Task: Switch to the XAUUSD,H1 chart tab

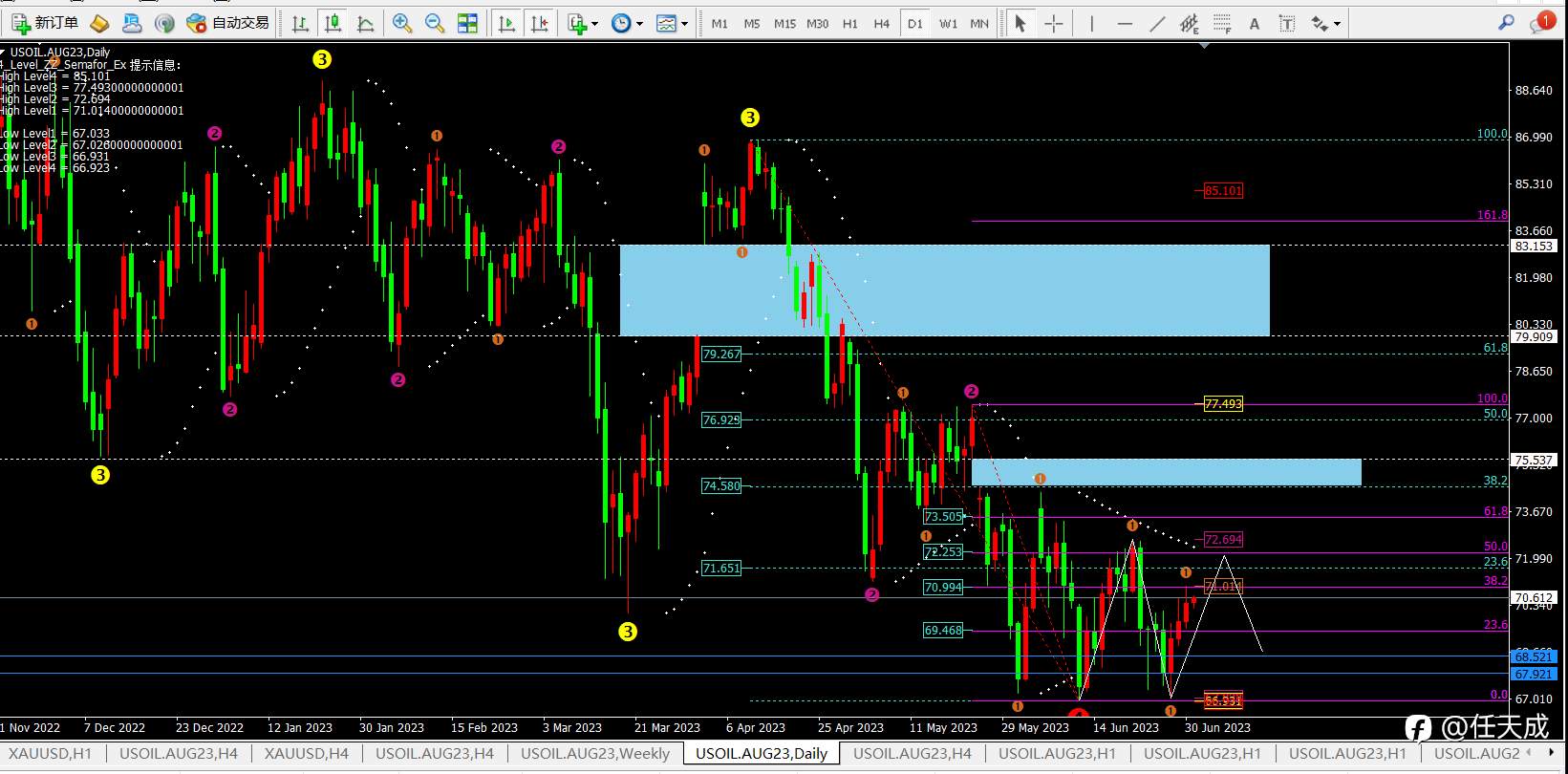Action: (51, 754)
